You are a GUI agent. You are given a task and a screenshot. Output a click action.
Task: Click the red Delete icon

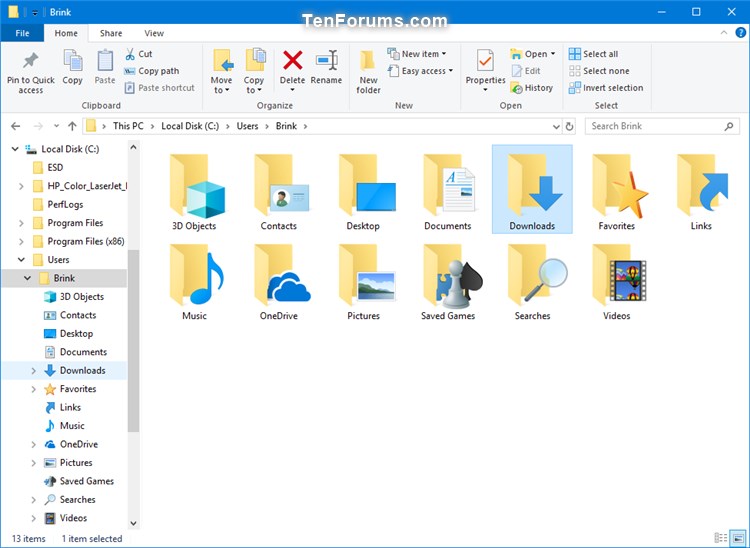click(x=292, y=60)
